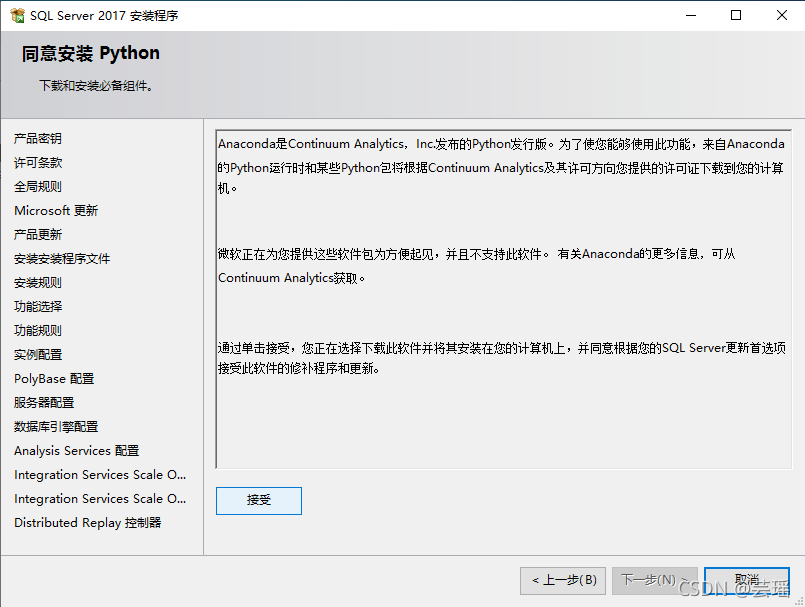Click the 服务器配置 step

(x=44, y=403)
